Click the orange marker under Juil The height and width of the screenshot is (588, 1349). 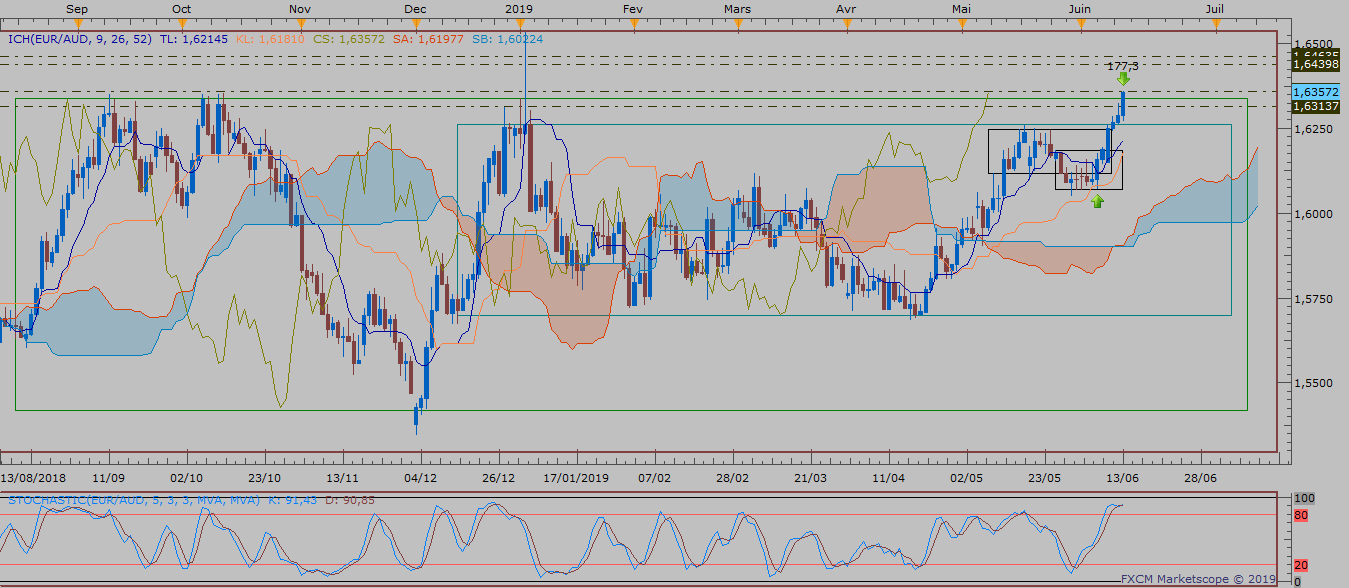pos(1216,22)
